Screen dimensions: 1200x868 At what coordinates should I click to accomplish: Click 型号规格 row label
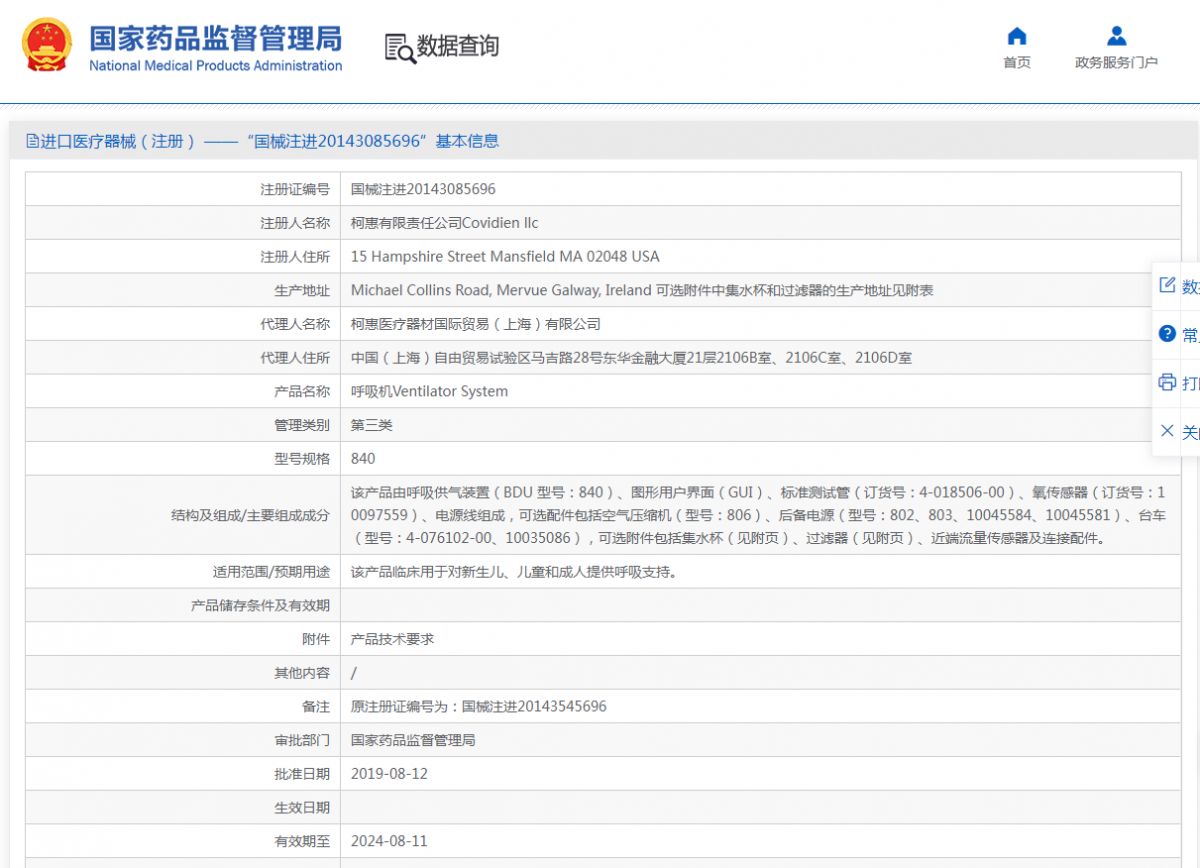pyautogui.click(x=302, y=459)
